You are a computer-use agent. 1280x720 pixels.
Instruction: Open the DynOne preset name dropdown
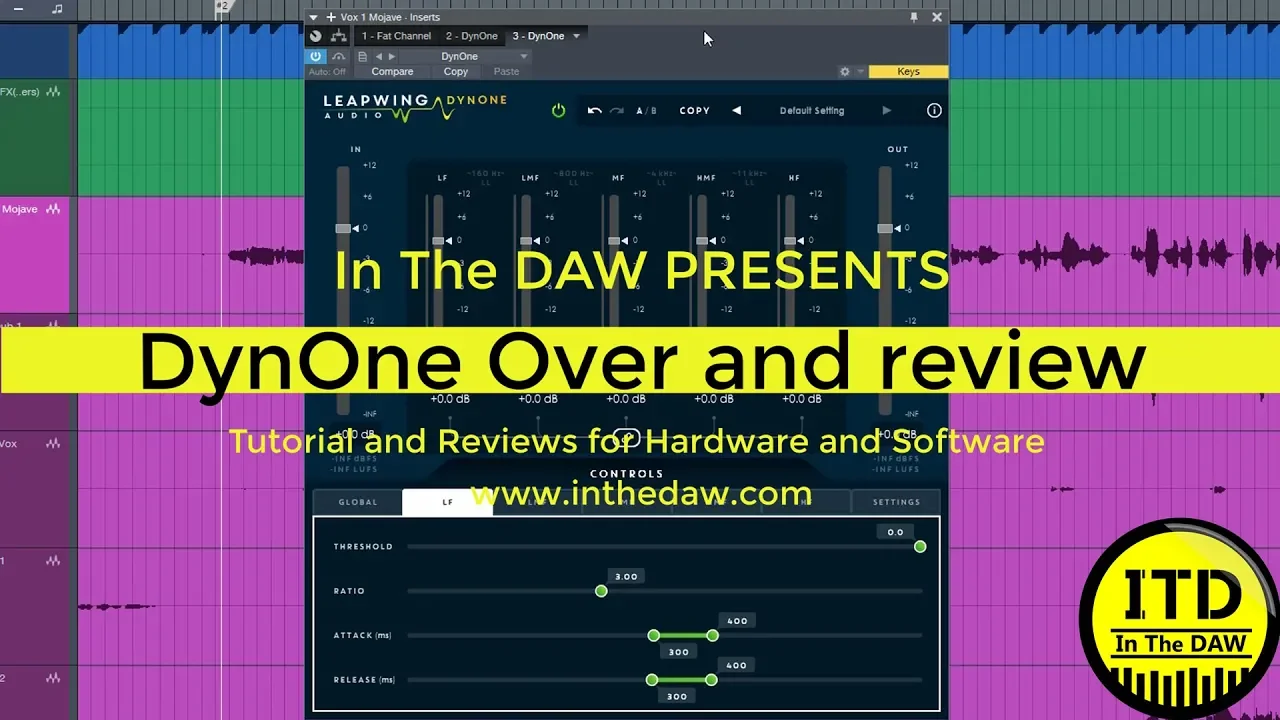pyautogui.click(x=466, y=57)
